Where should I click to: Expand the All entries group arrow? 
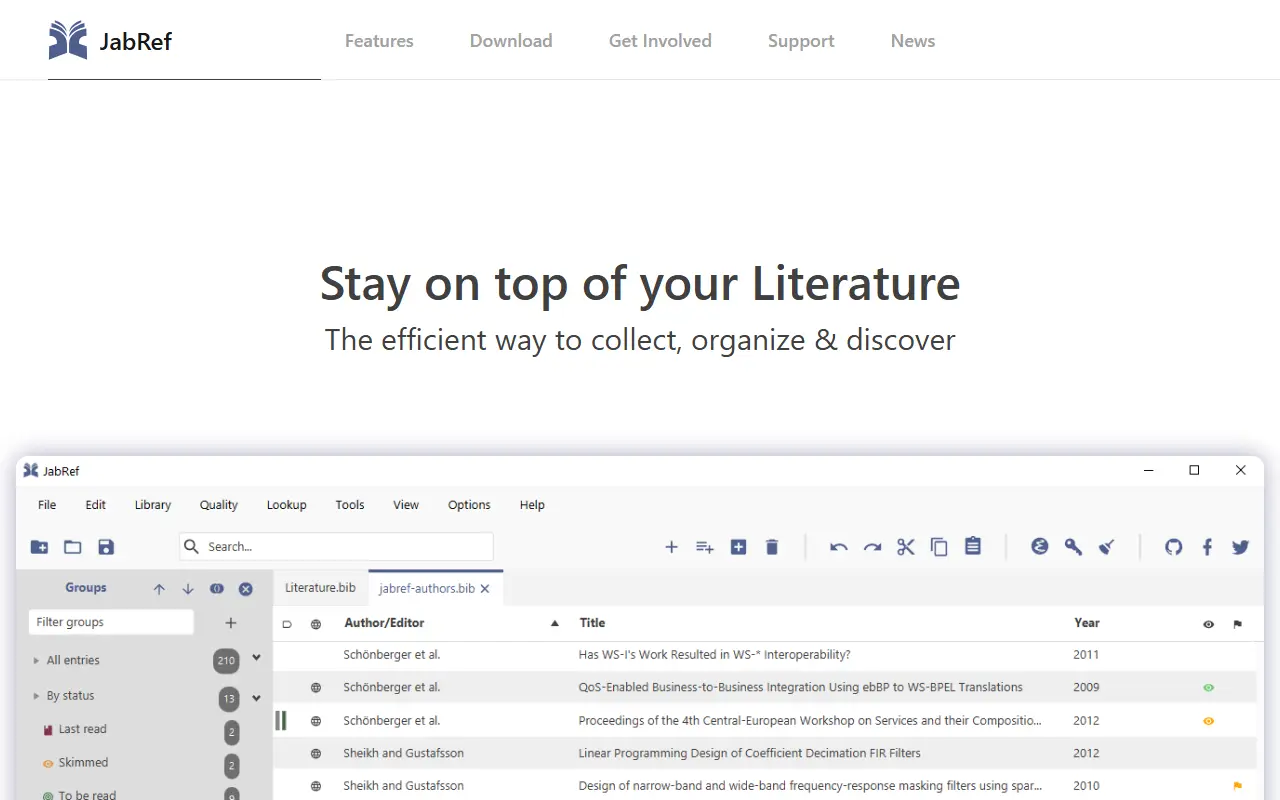(36, 660)
